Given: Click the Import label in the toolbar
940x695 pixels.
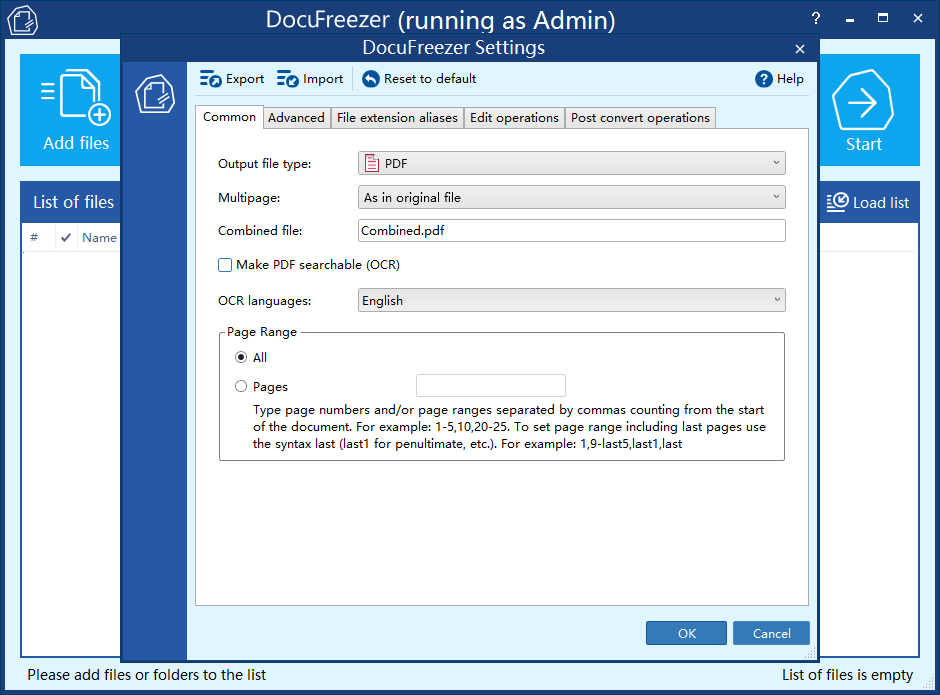Looking at the screenshot, I should (323, 79).
